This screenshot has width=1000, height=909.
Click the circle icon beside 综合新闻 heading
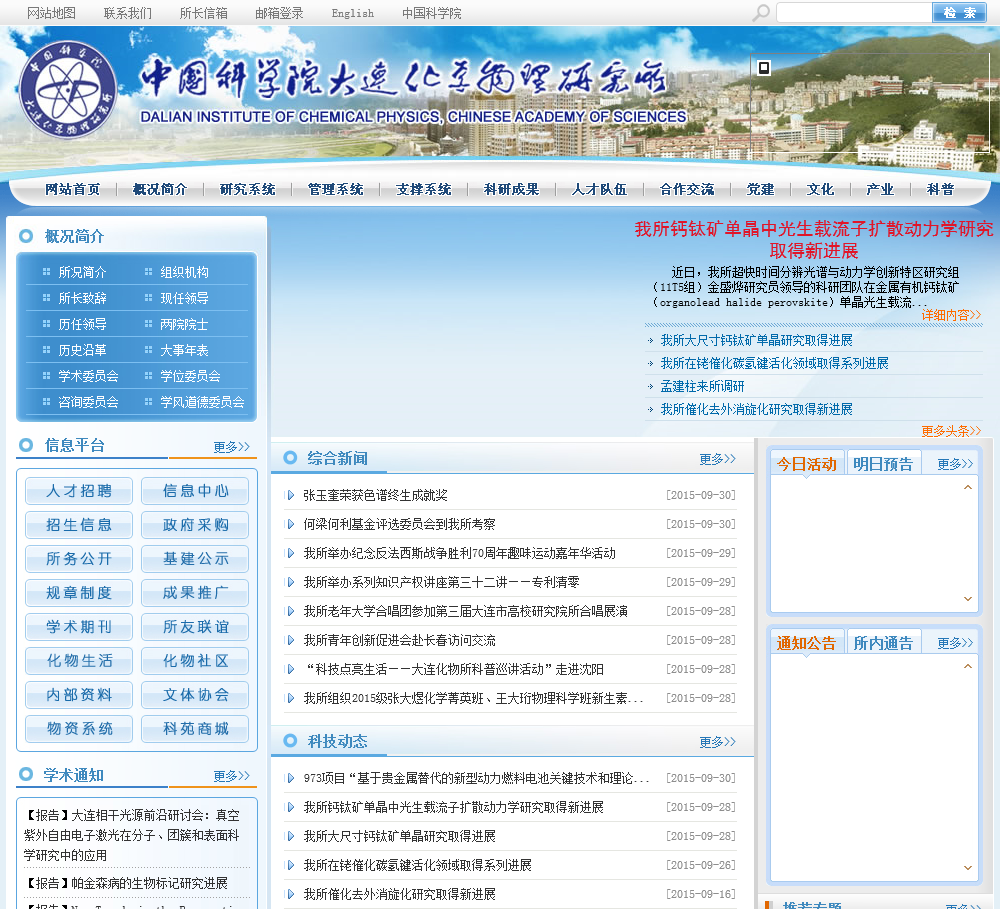[290, 457]
